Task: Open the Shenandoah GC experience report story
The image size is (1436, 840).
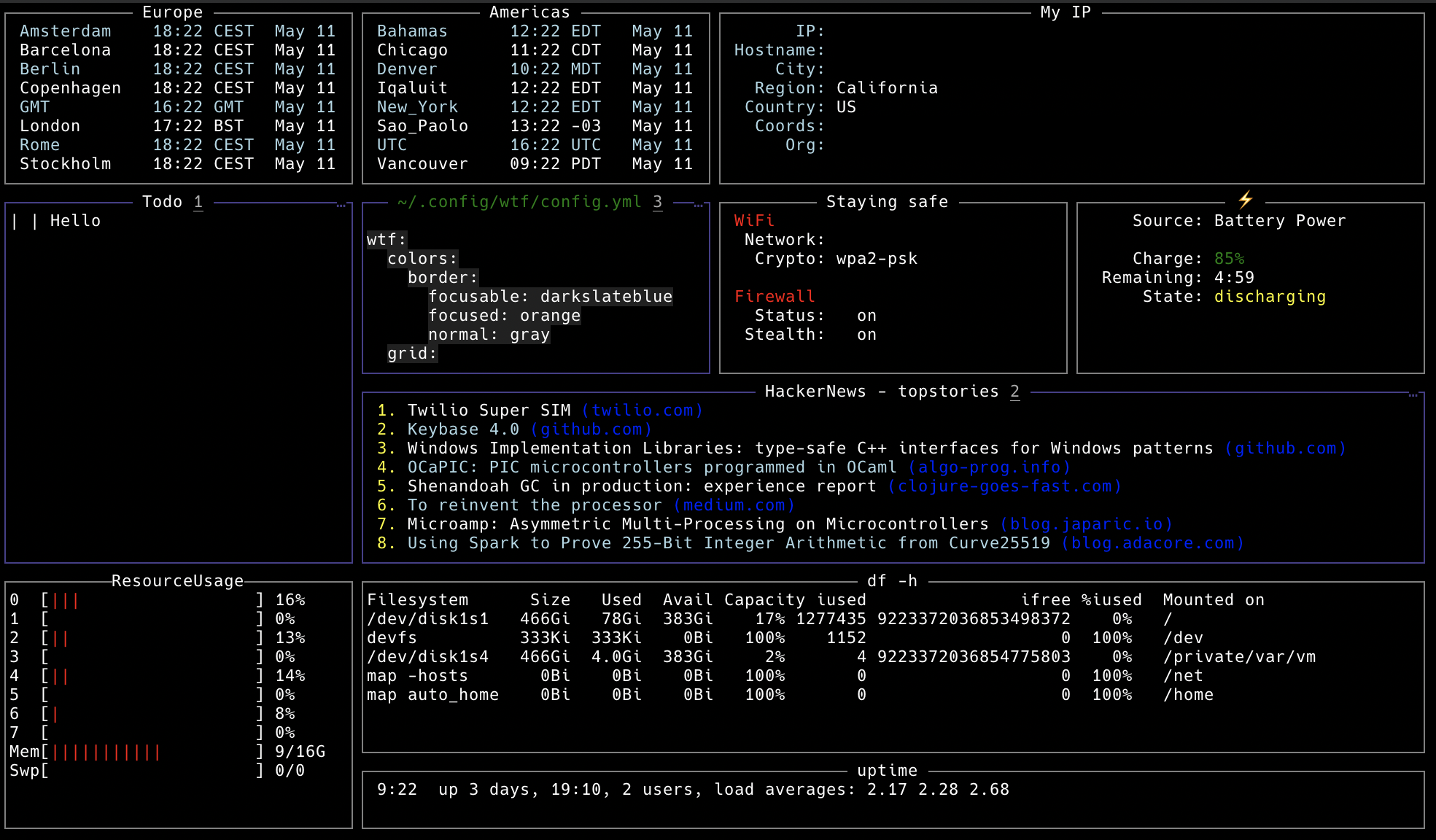Action: pyautogui.click(x=641, y=486)
